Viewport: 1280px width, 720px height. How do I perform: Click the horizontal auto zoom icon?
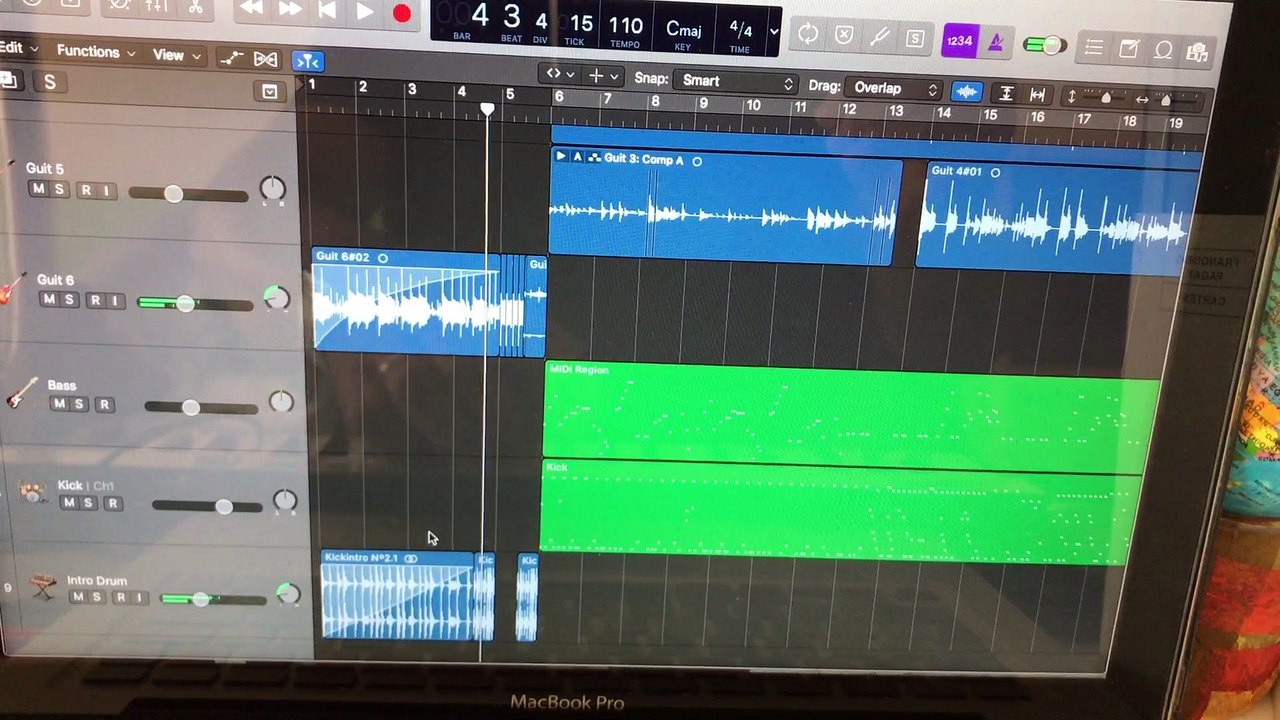(x=1038, y=95)
